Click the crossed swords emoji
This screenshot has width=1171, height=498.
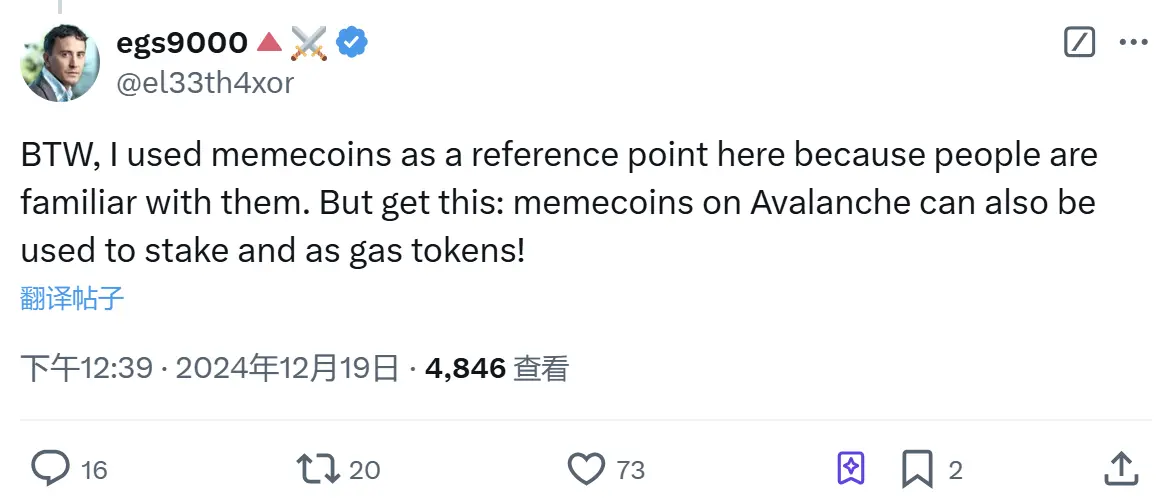(310, 42)
